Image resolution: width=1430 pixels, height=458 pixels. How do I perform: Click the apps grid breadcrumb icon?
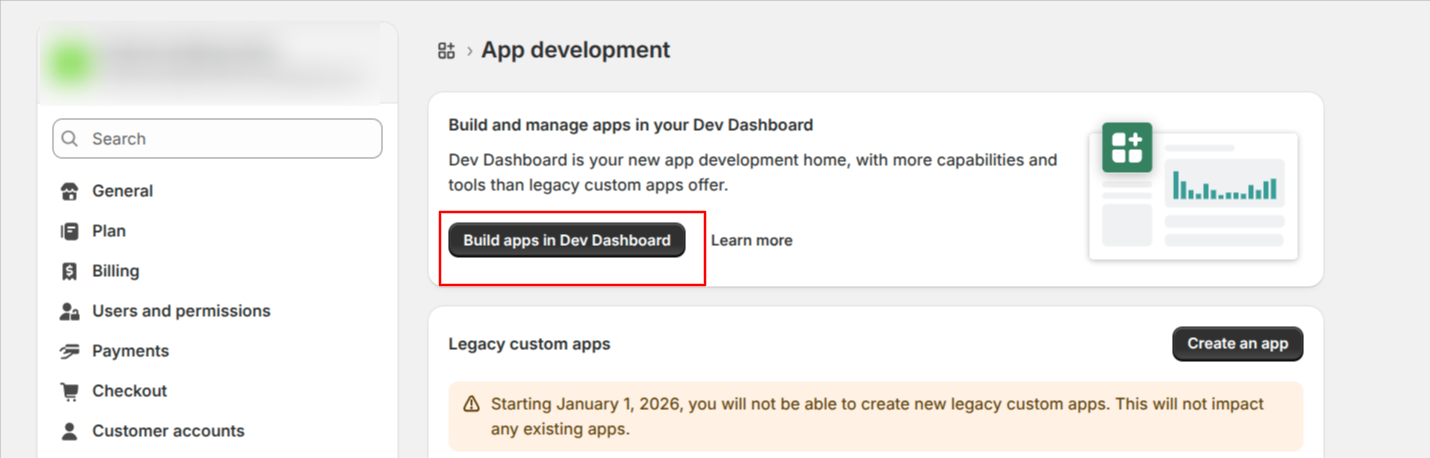click(x=447, y=51)
